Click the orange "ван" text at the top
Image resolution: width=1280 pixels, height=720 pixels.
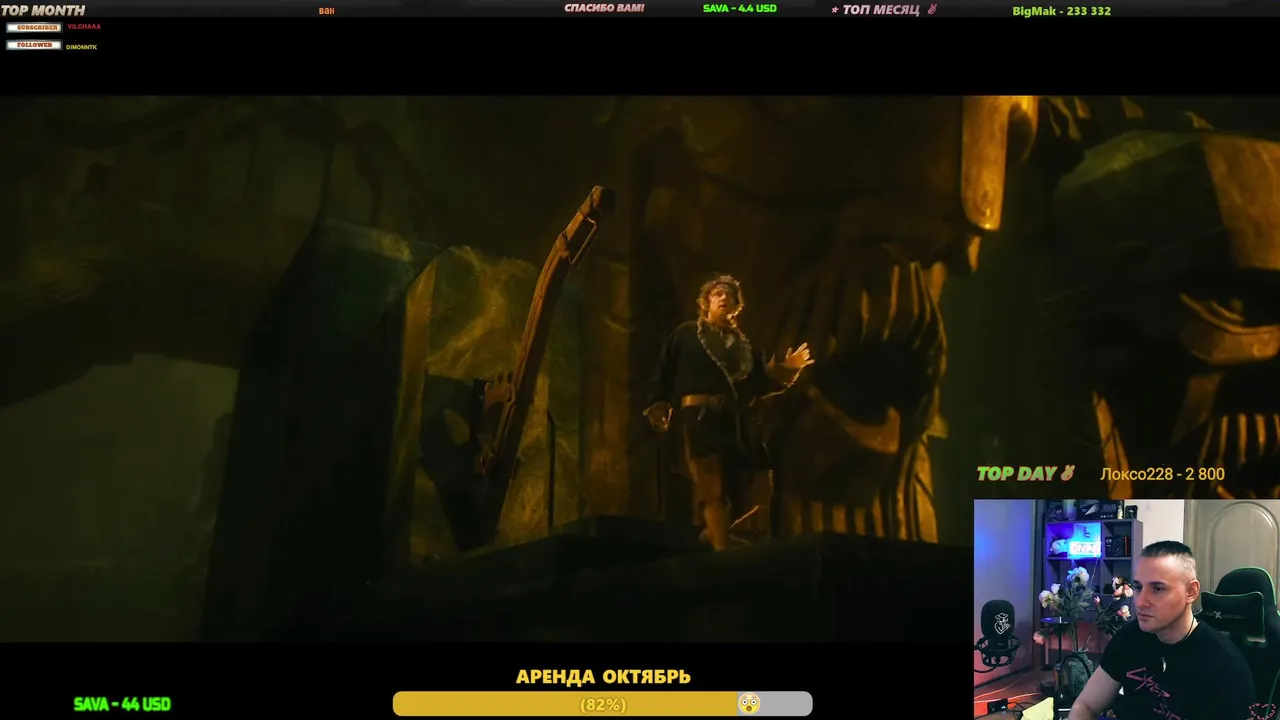coord(326,11)
